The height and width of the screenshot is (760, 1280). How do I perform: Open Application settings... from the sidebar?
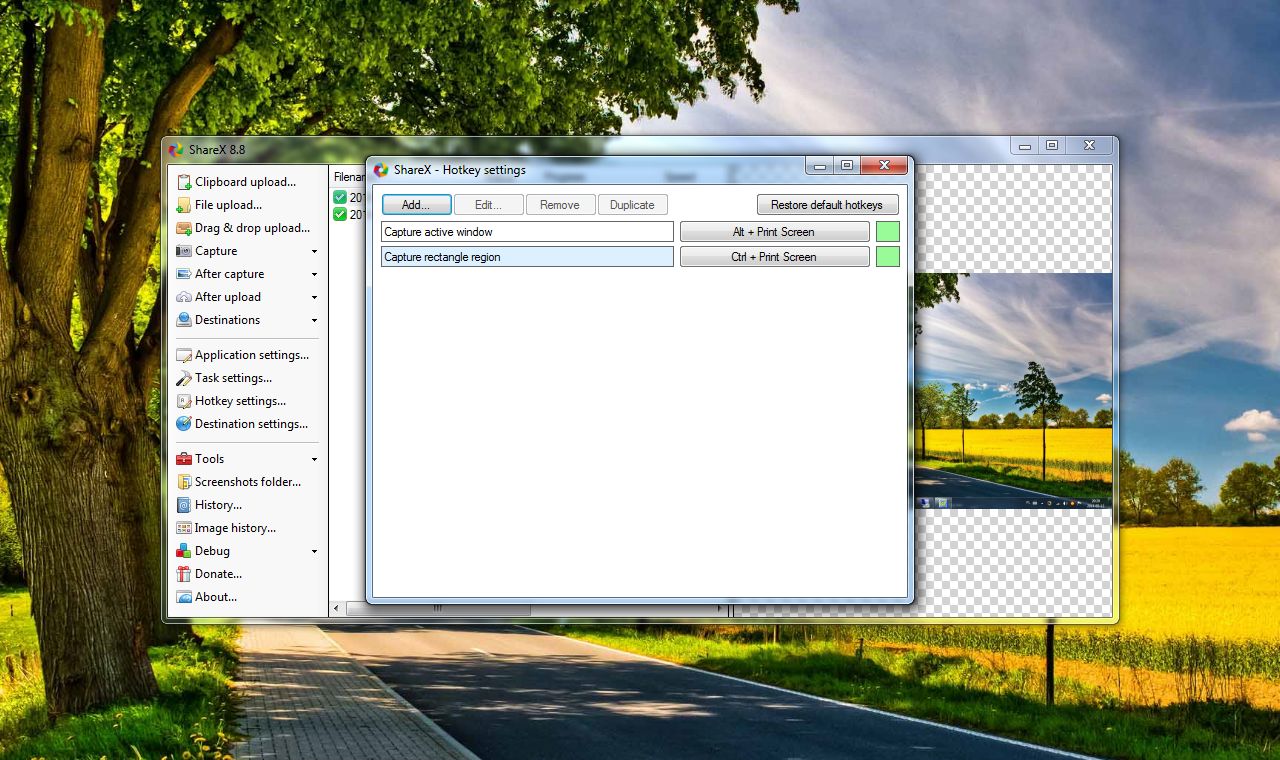pyautogui.click(x=243, y=355)
